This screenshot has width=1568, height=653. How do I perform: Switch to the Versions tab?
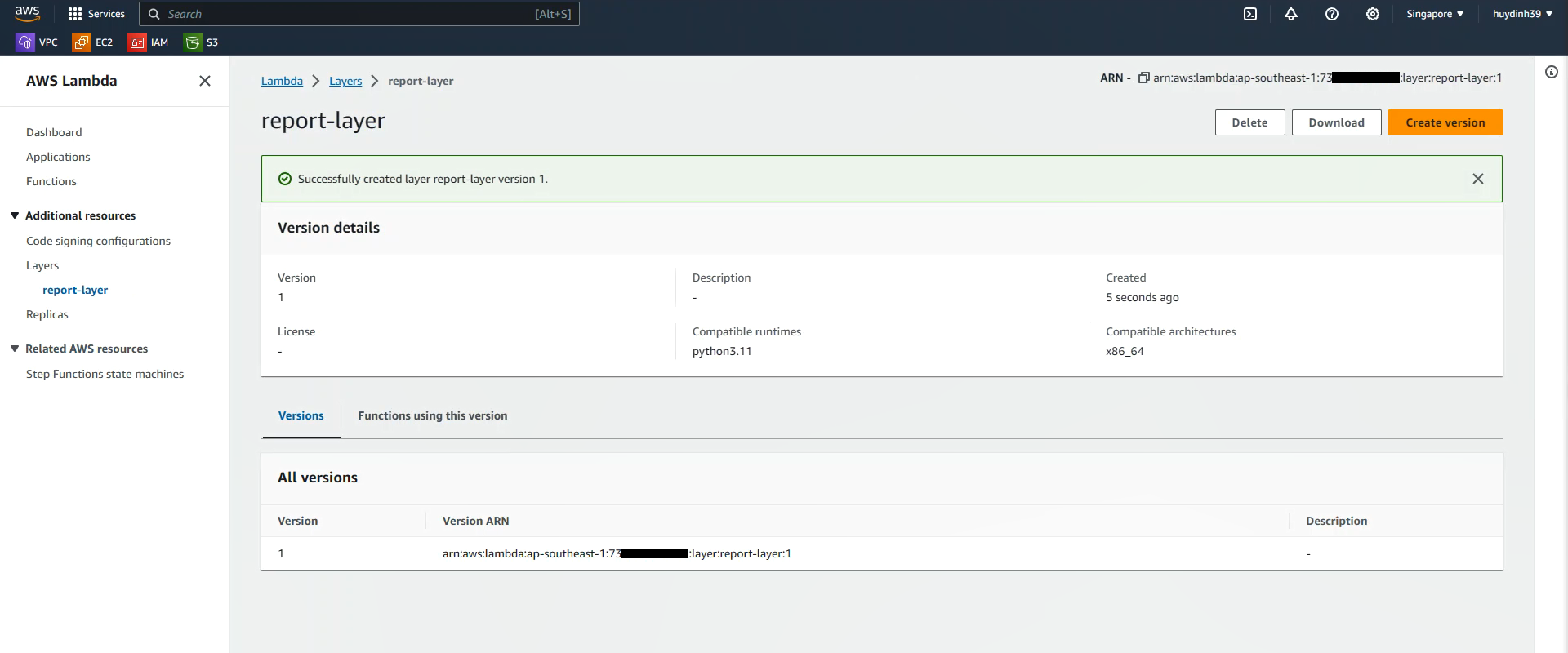coord(301,415)
